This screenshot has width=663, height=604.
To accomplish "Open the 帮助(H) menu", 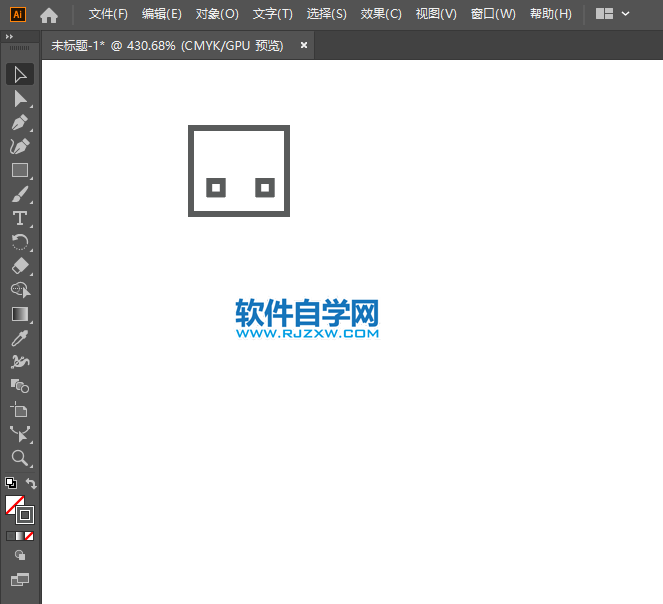I will [551, 14].
